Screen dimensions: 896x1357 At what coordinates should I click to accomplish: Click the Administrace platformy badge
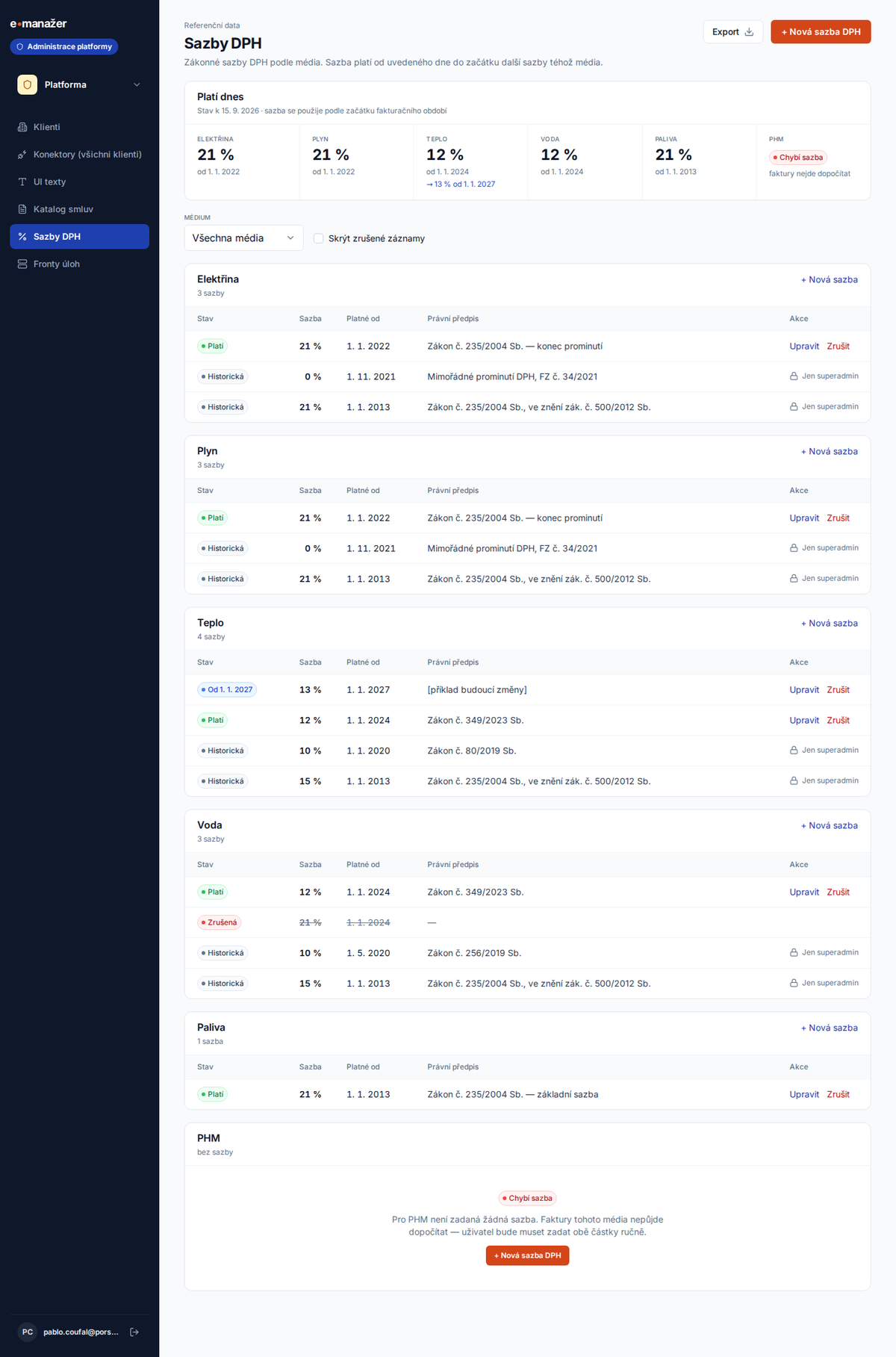click(64, 47)
